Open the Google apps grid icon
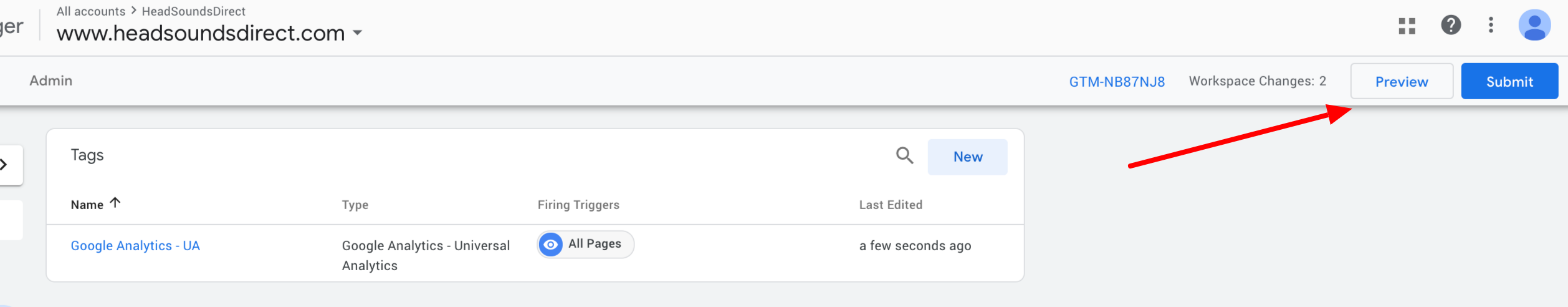 1407,26
